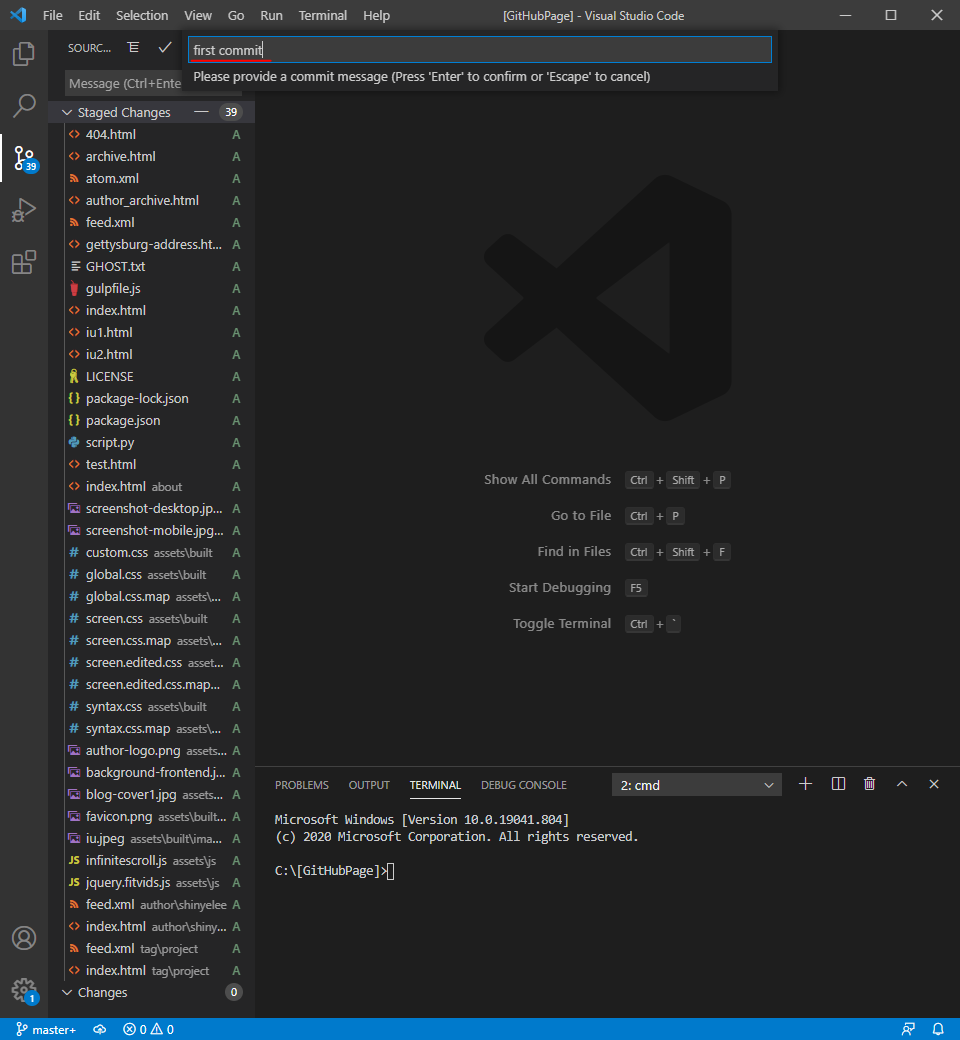Select staged file custom.css

(116, 552)
